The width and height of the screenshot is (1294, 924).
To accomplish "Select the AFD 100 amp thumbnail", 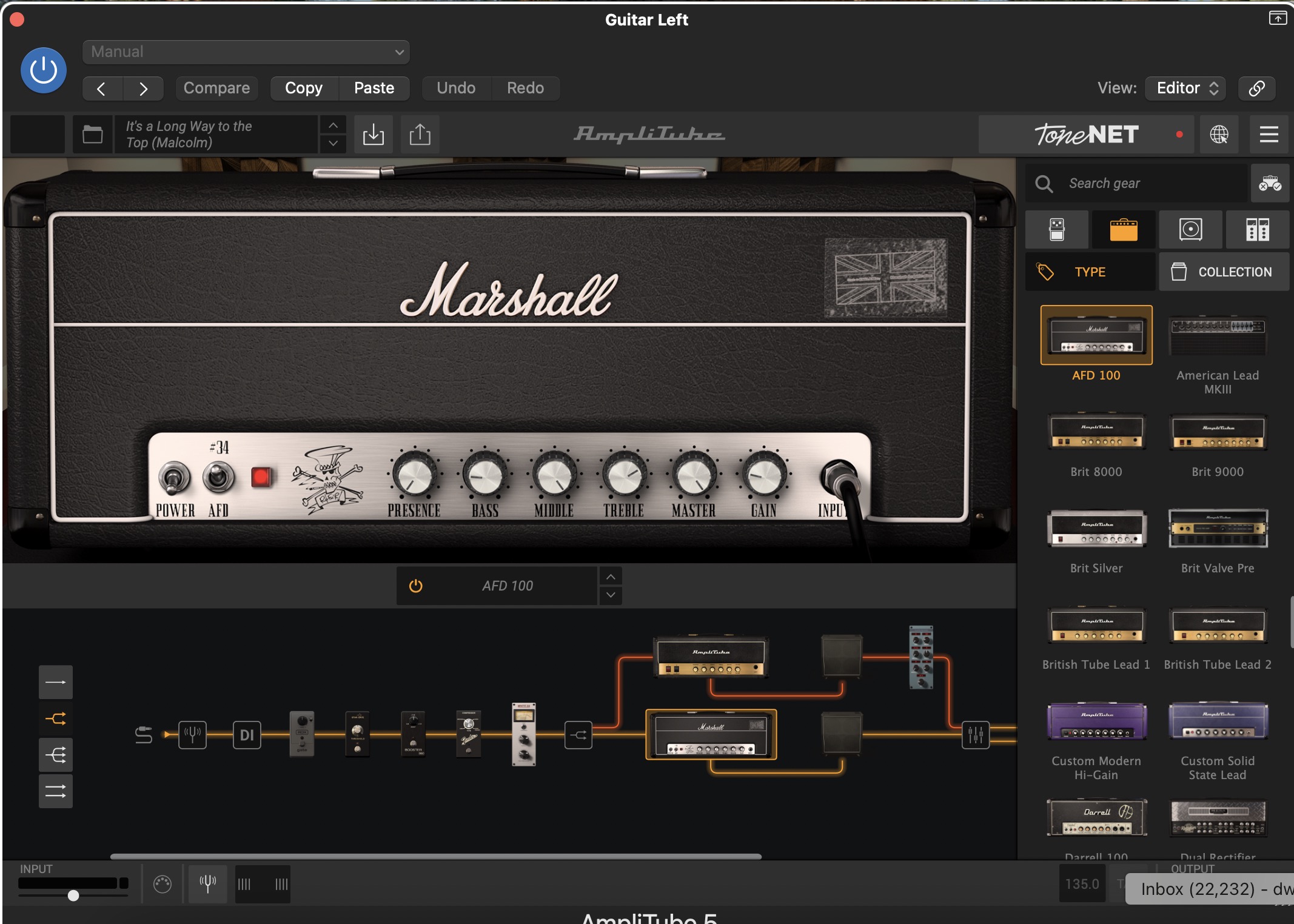I will tap(1096, 335).
